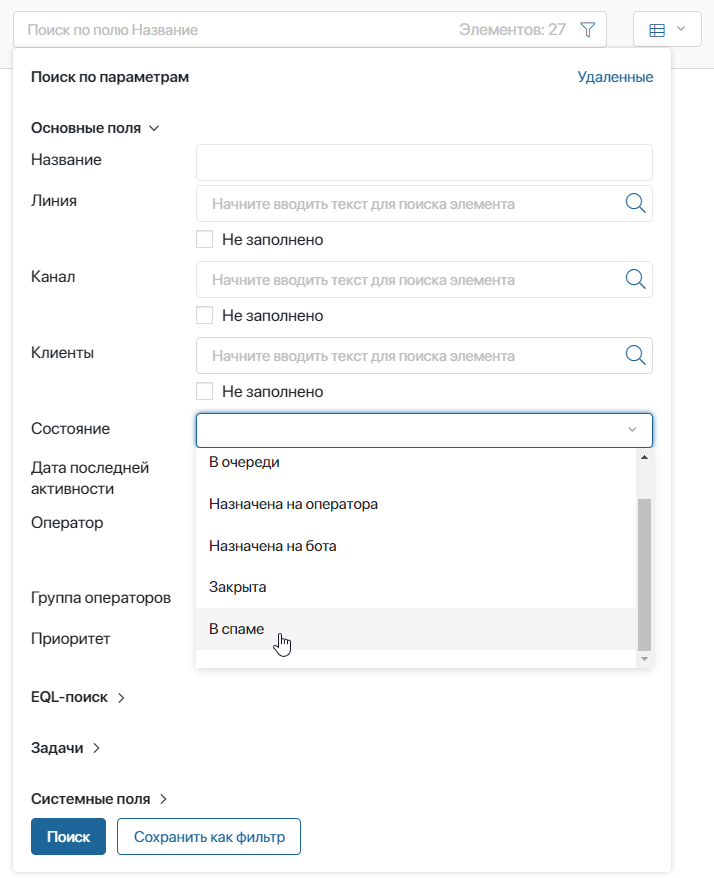Click the magnifier icon in Линия field

(x=635, y=203)
